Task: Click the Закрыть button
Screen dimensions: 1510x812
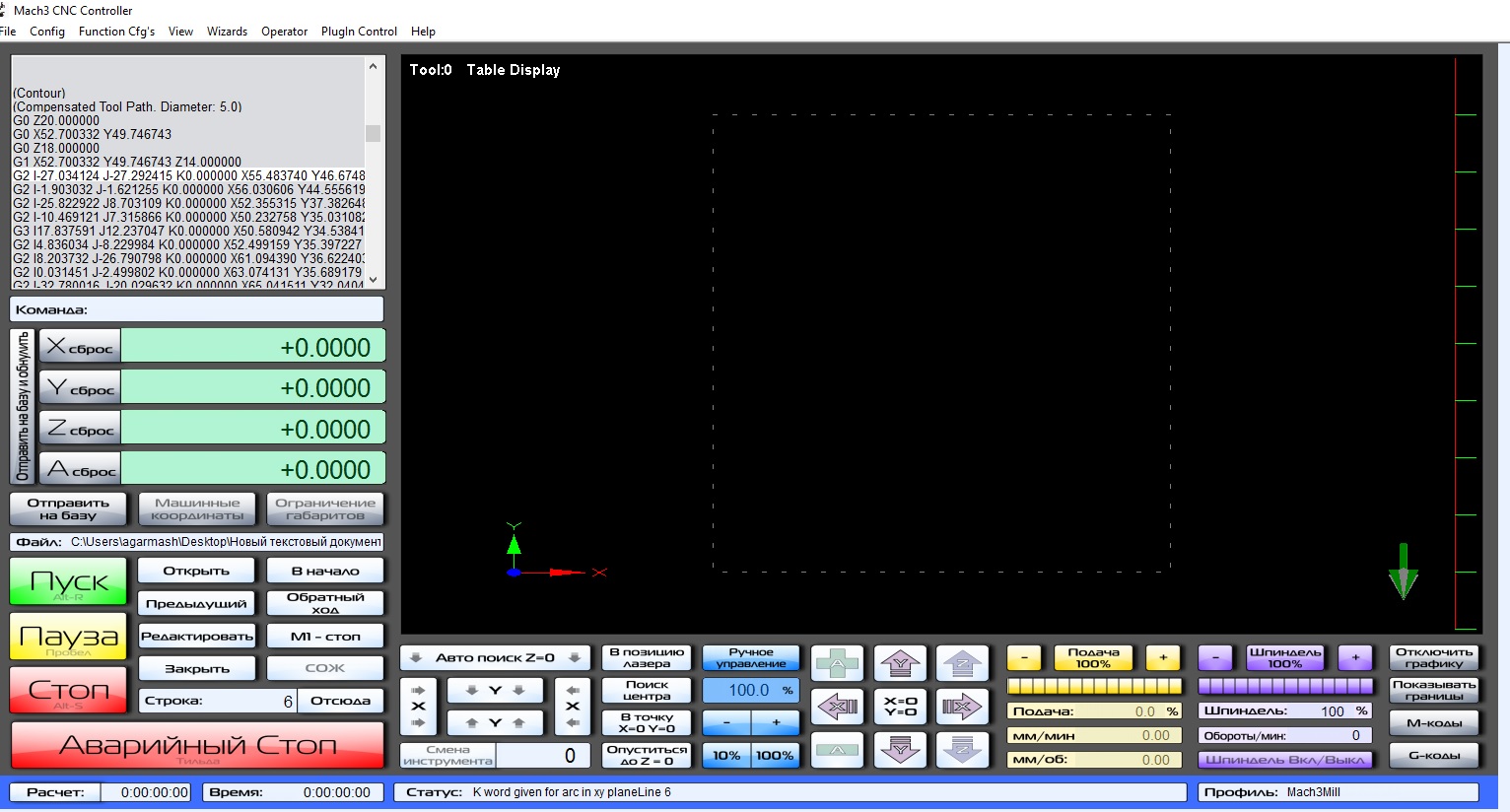Action: [196, 668]
